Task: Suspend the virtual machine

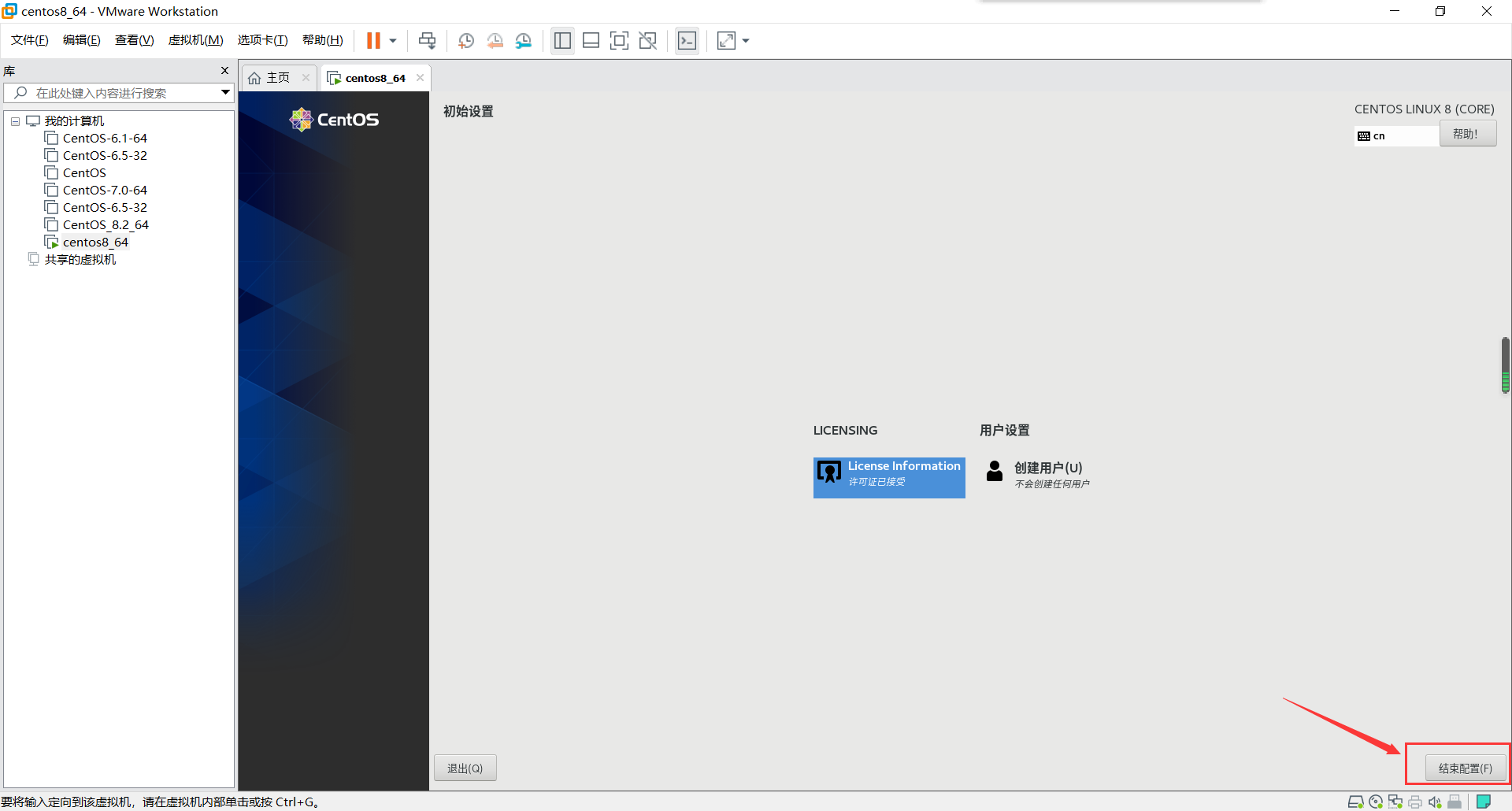Action: (373, 40)
